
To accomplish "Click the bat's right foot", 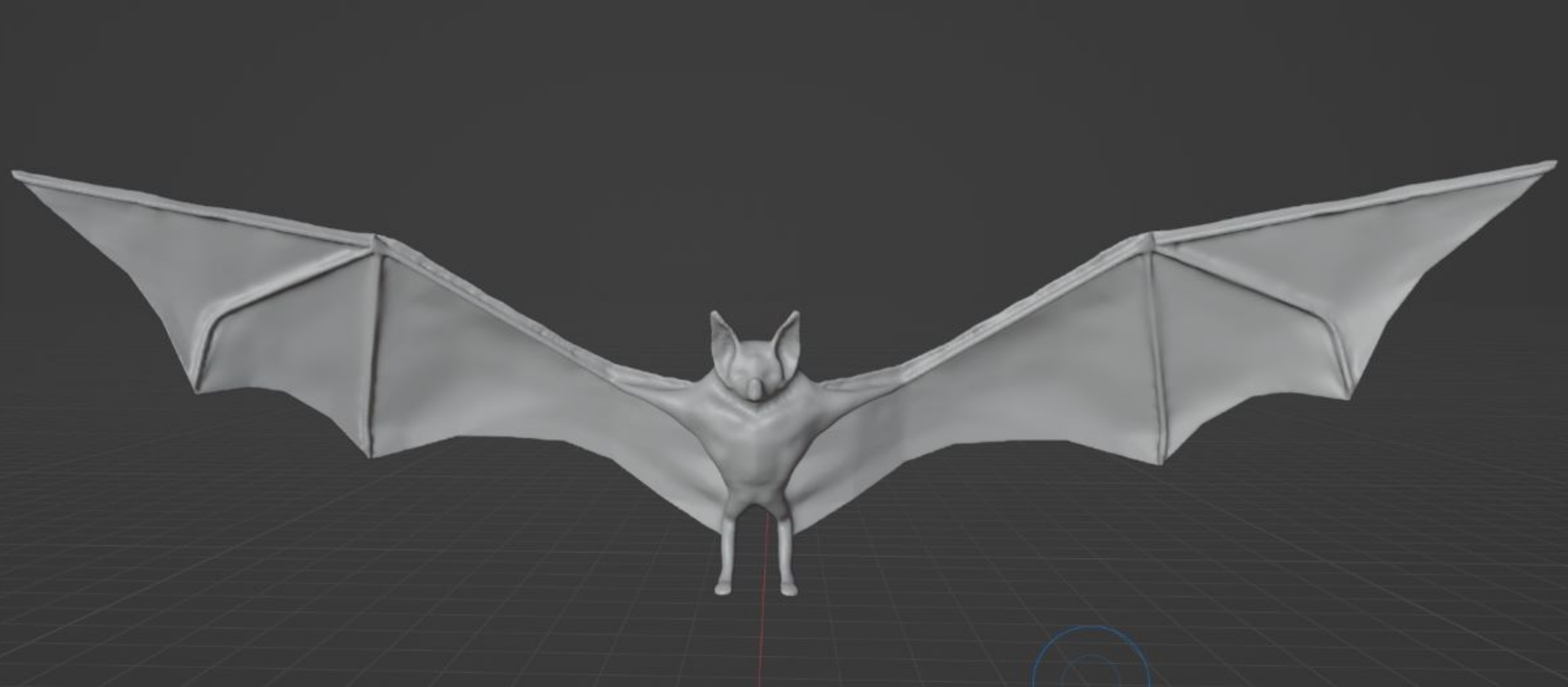I will [x=788, y=589].
